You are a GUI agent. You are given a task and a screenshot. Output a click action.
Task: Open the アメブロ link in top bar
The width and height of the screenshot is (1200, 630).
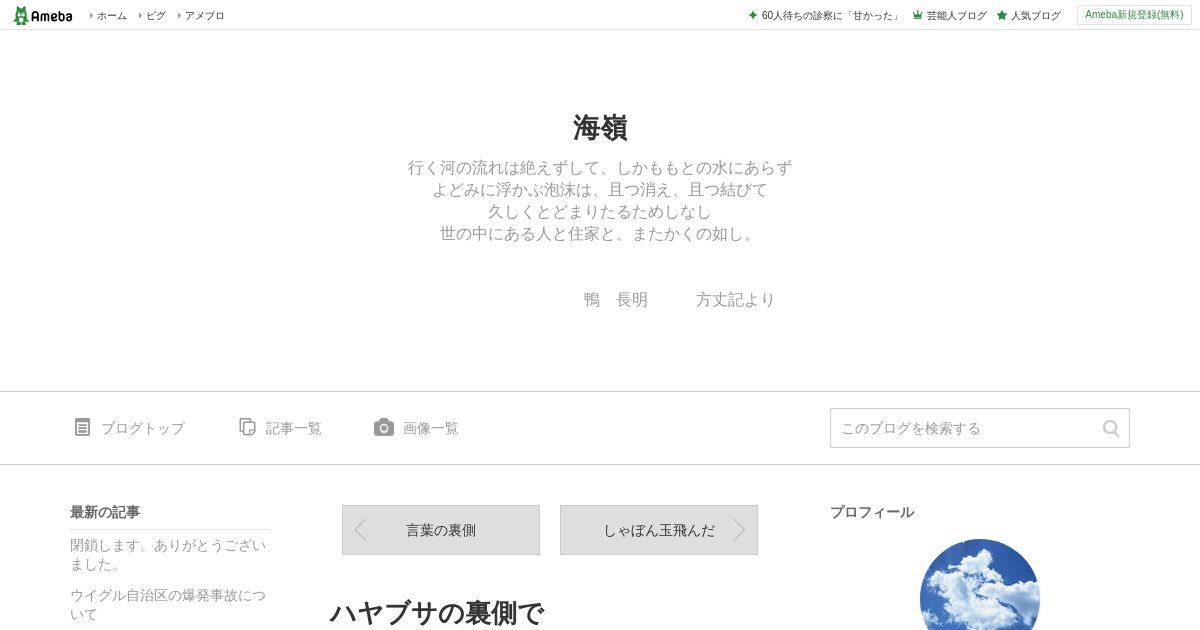(204, 15)
